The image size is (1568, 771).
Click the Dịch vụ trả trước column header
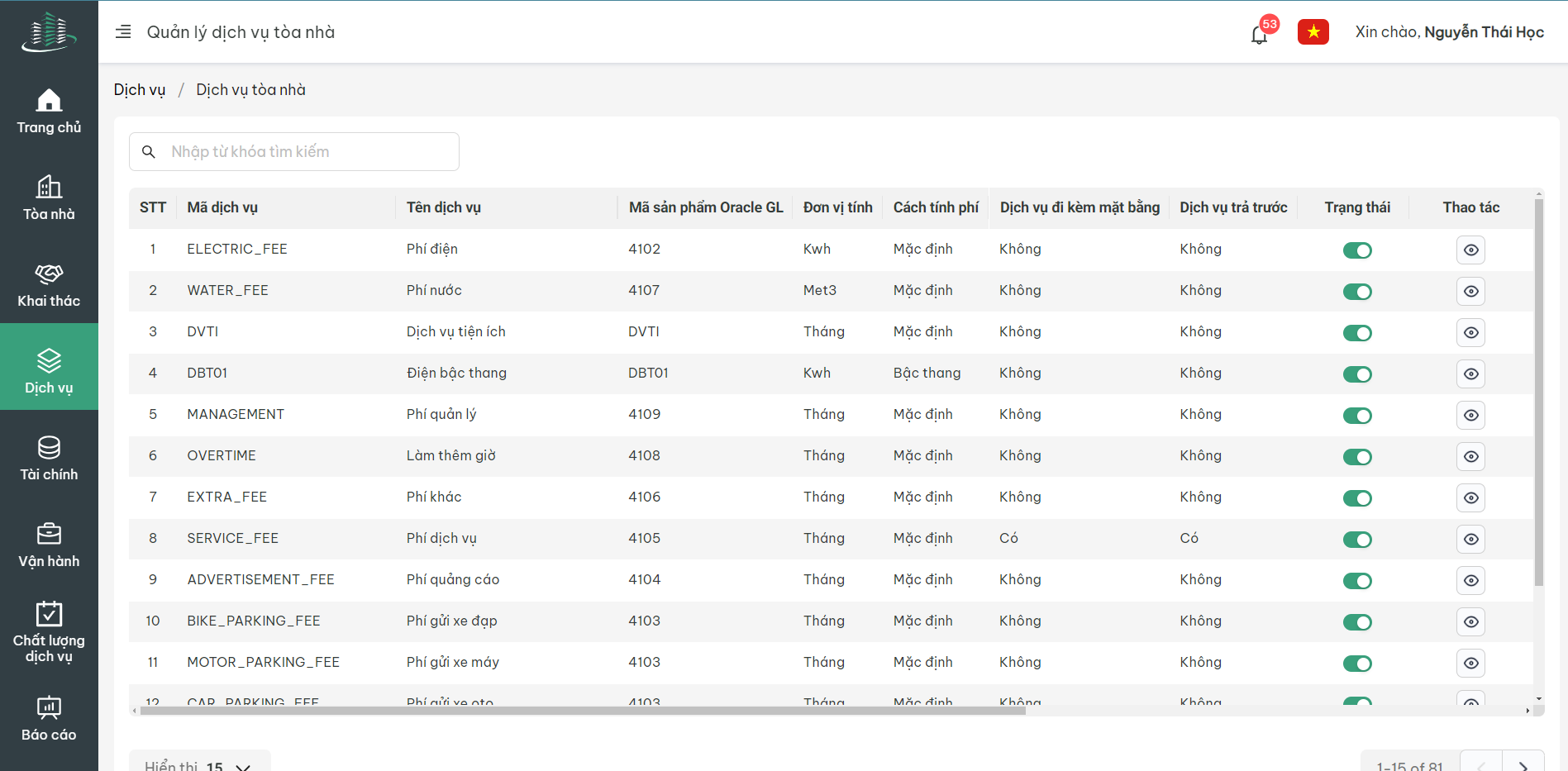point(1233,207)
